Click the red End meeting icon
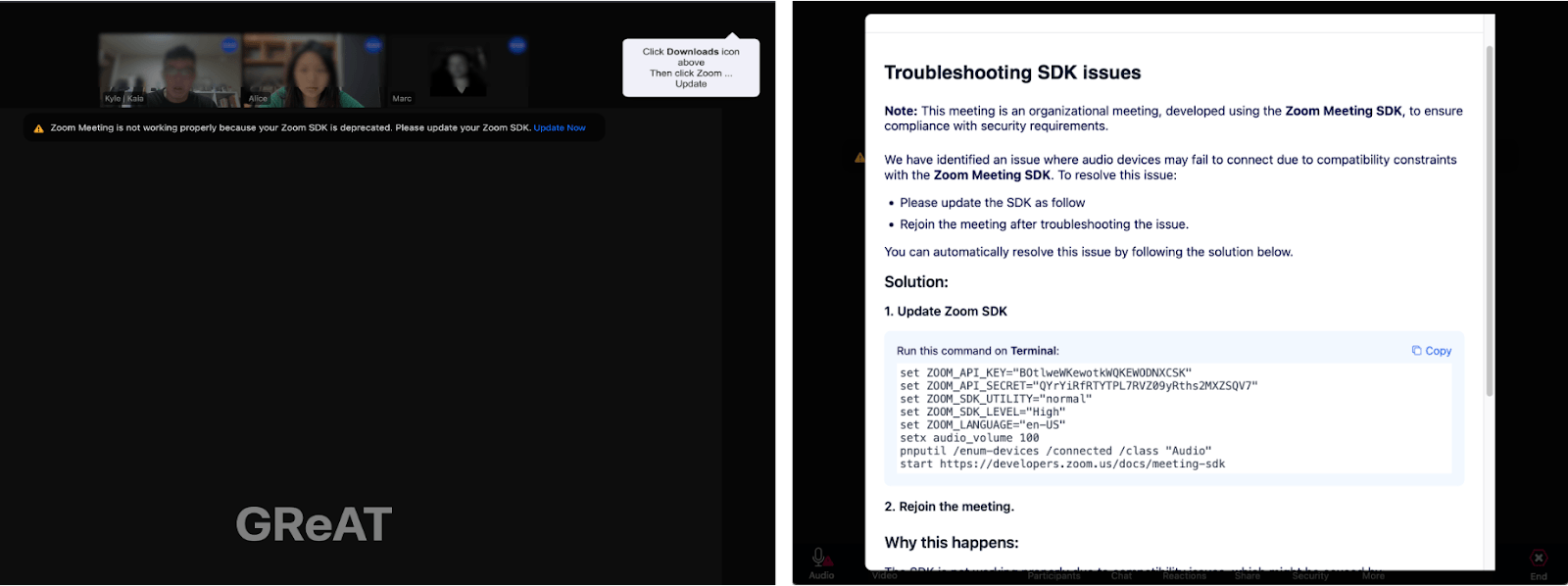This screenshot has width=1568, height=586. point(1539,559)
